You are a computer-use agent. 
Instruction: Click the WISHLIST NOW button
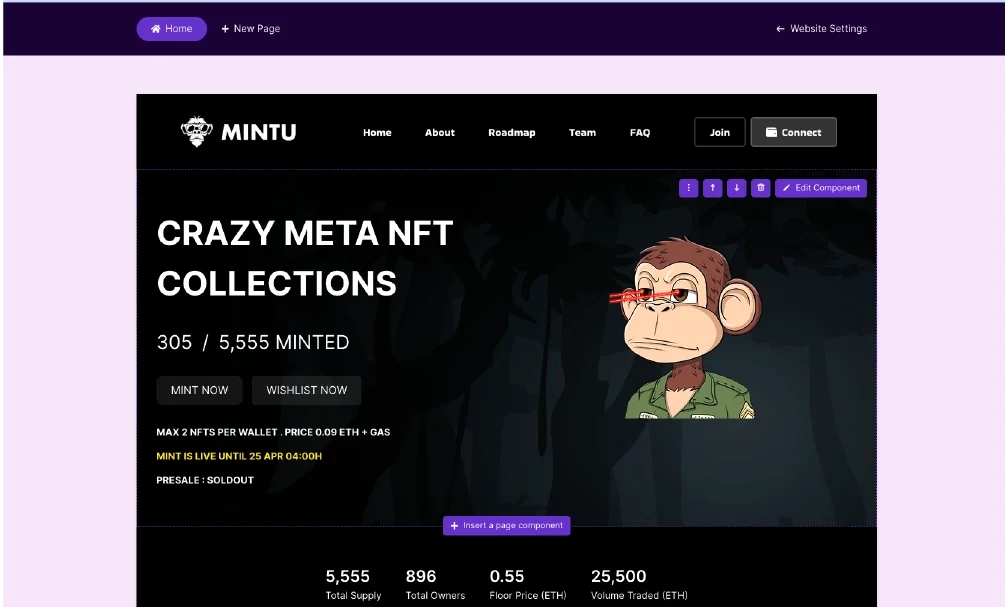tap(306, 391)
